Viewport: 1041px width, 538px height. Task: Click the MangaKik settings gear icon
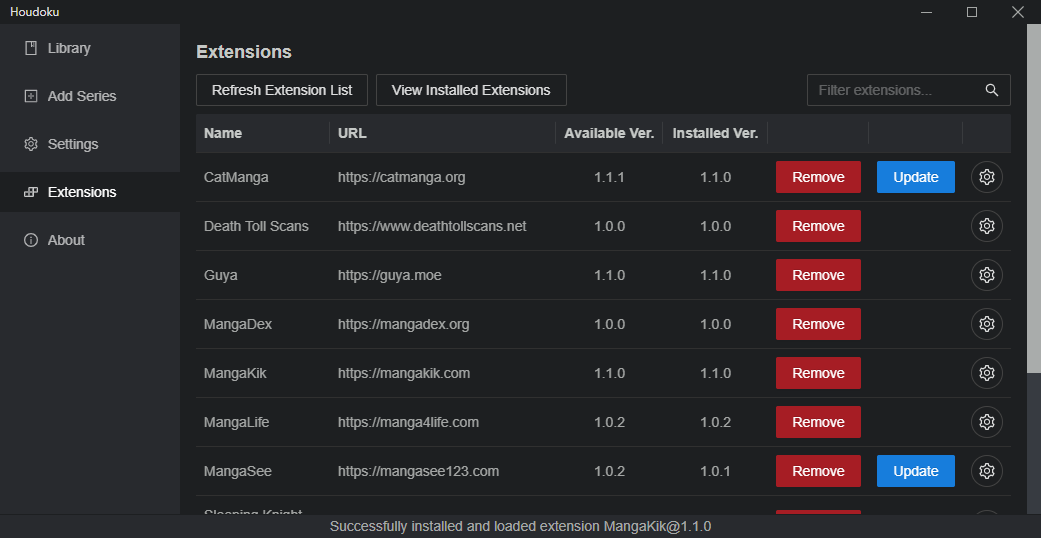[x=987, y=373]
